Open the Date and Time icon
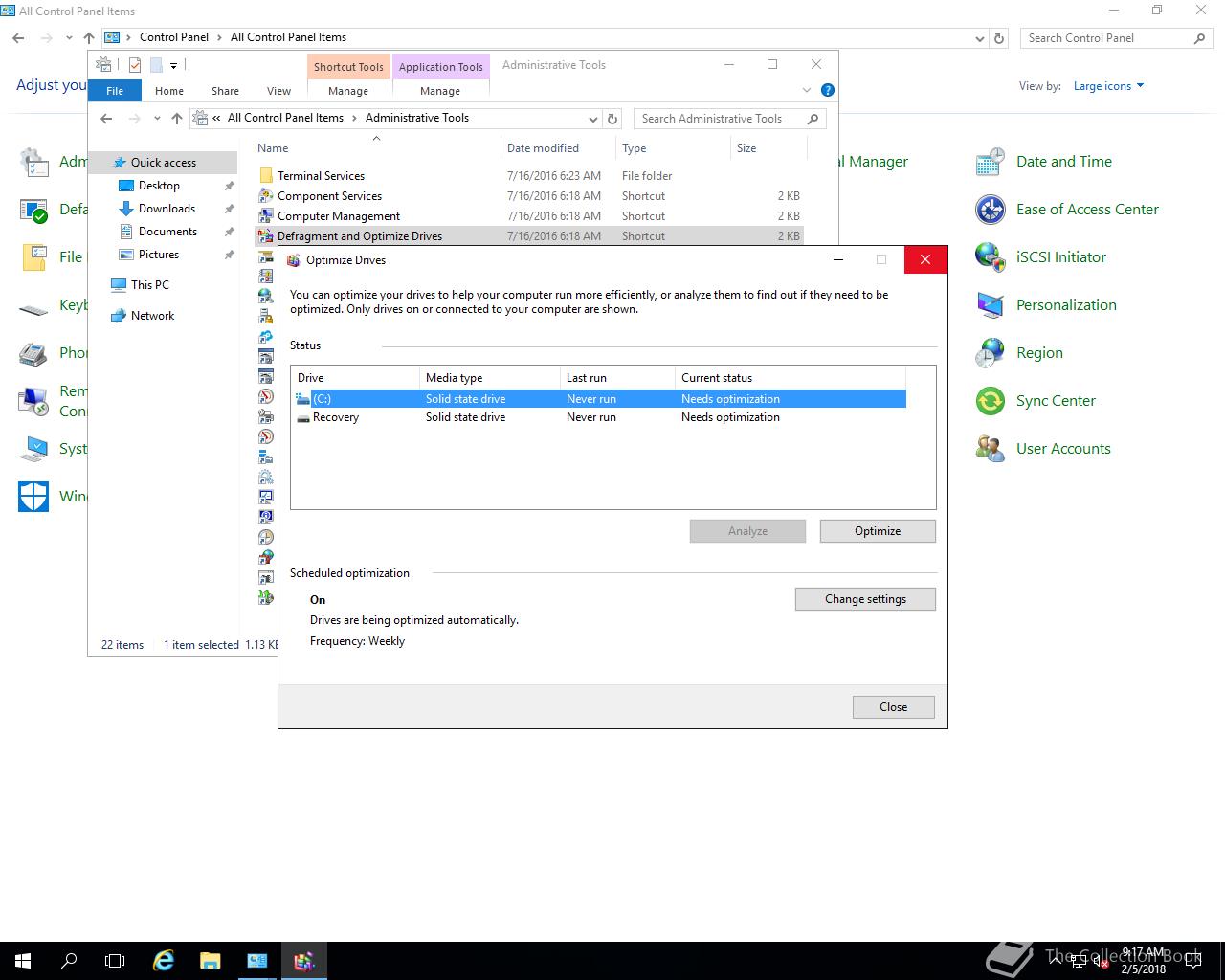 (x=990, y=162)
